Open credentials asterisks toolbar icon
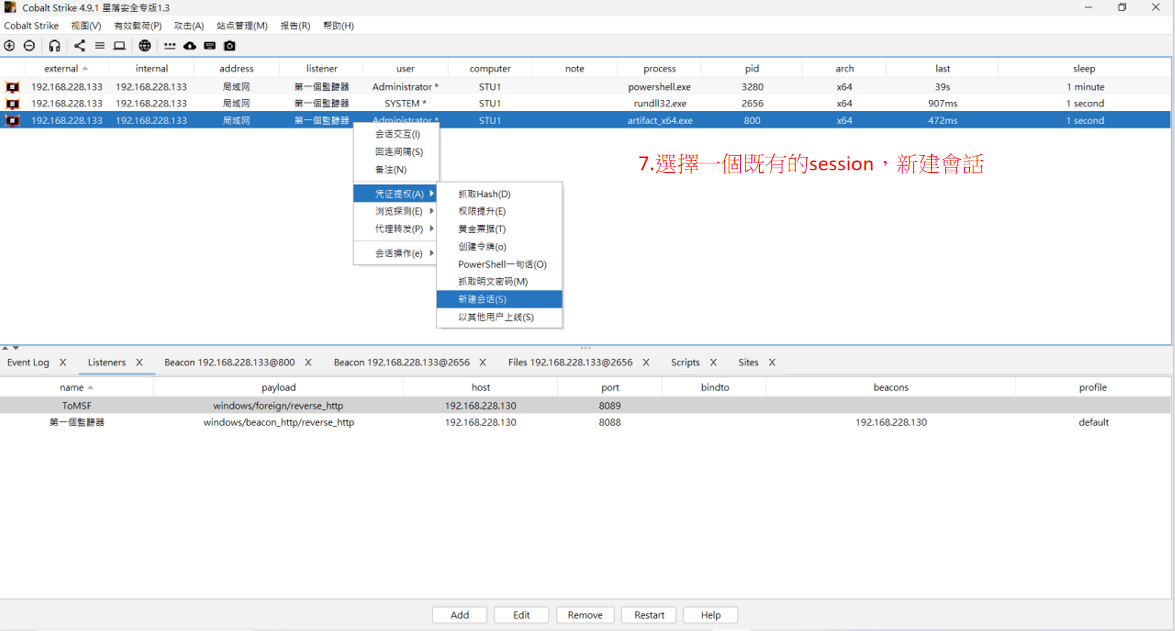 click(x=170, y=46)
